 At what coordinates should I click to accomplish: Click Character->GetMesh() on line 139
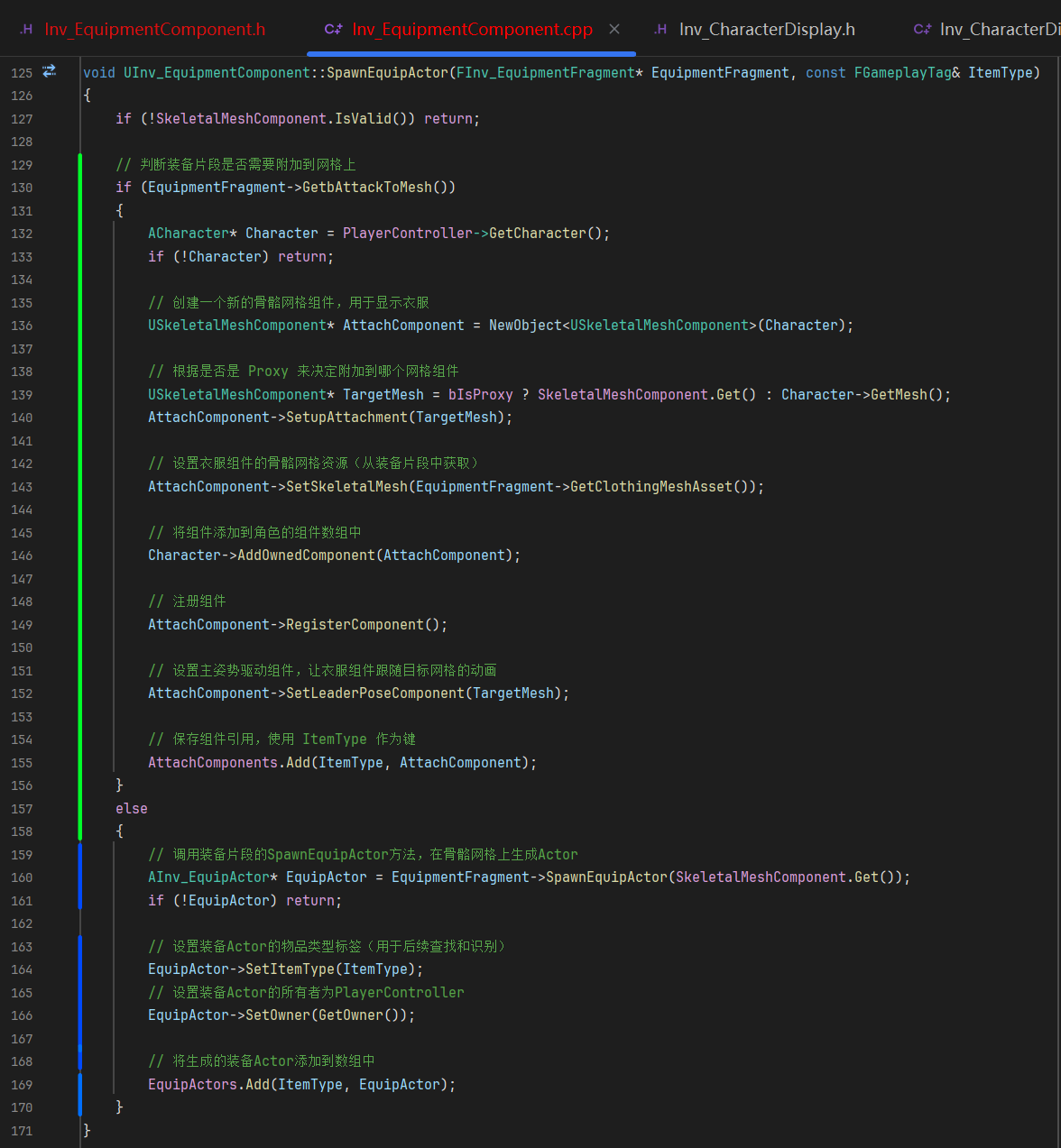pos(862,395)
